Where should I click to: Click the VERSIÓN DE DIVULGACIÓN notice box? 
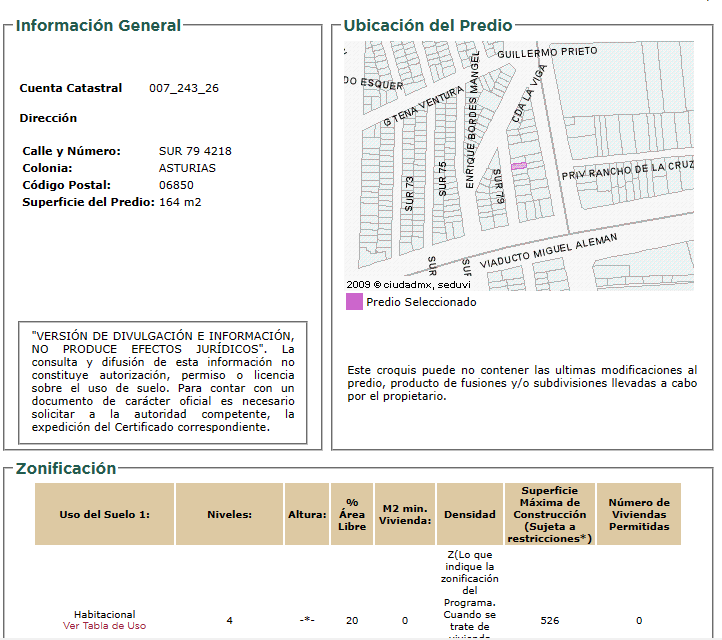pyautogui.click(x=163, y=382)
